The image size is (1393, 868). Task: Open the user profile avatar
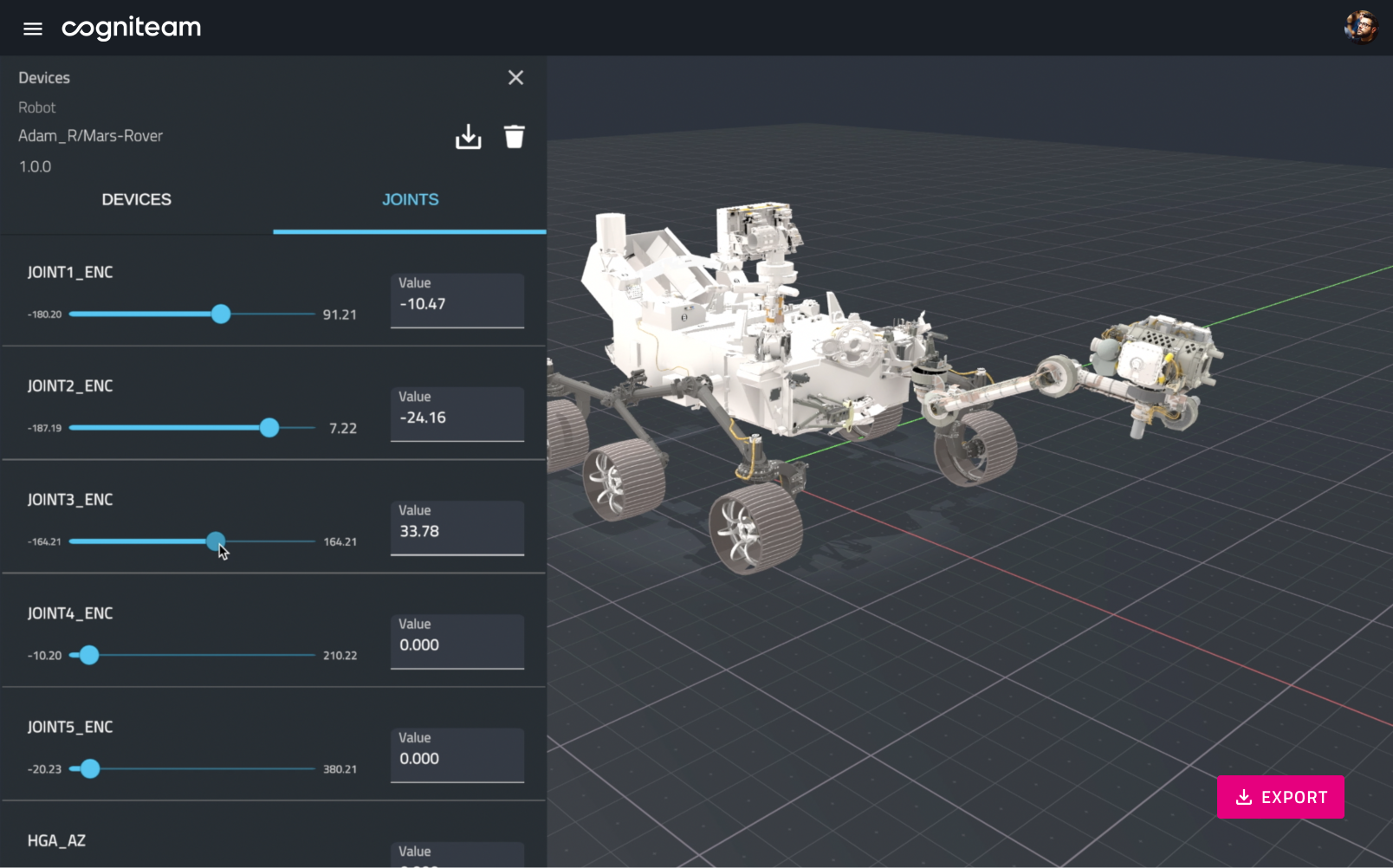pos(1360,27)
